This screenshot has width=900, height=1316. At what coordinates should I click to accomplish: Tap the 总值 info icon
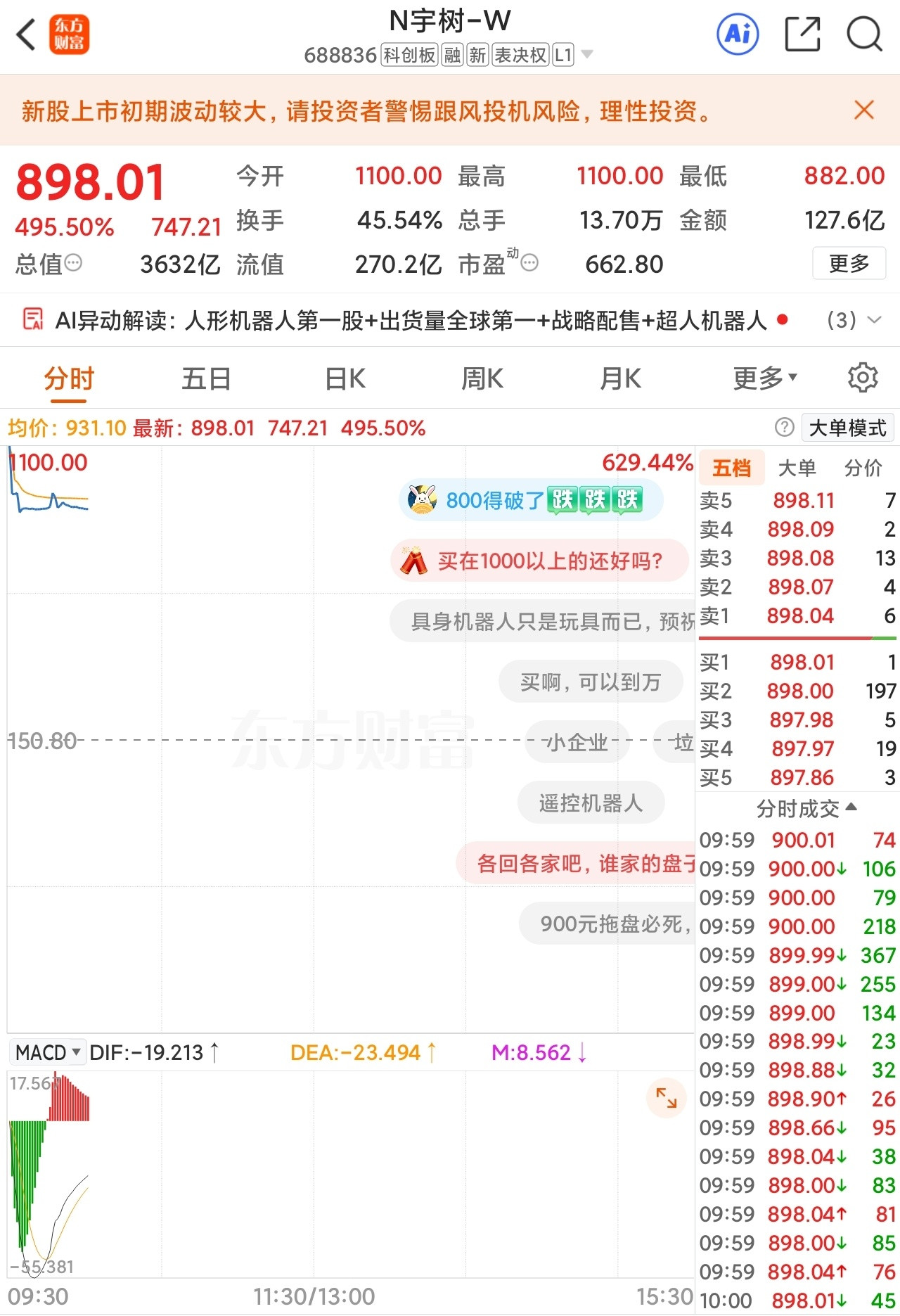click(73, 264)
